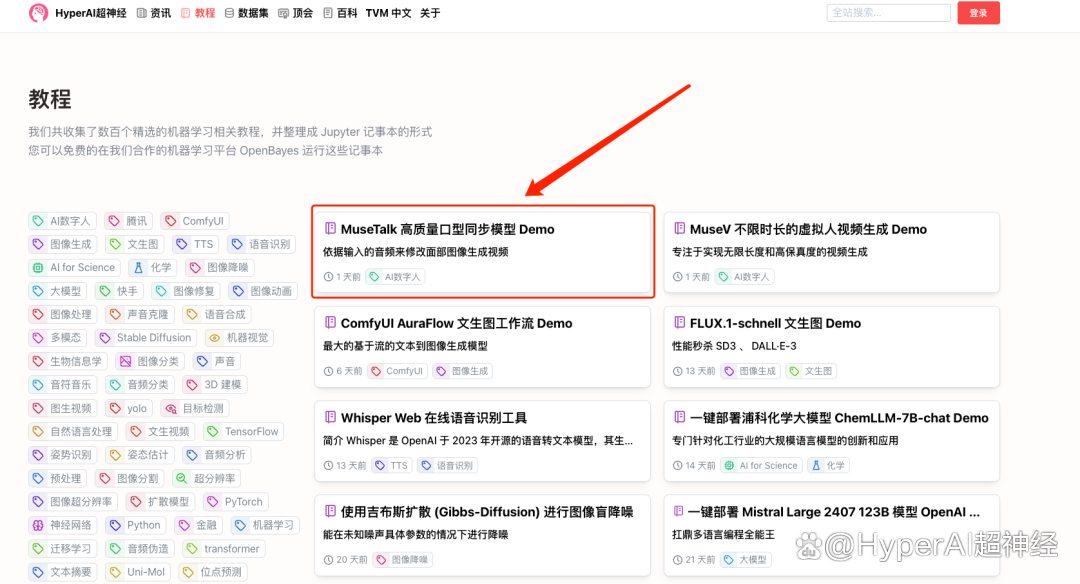
Task: Filter tutorials by sidebar Uni-Mol tag
Action: click(137, 572)
